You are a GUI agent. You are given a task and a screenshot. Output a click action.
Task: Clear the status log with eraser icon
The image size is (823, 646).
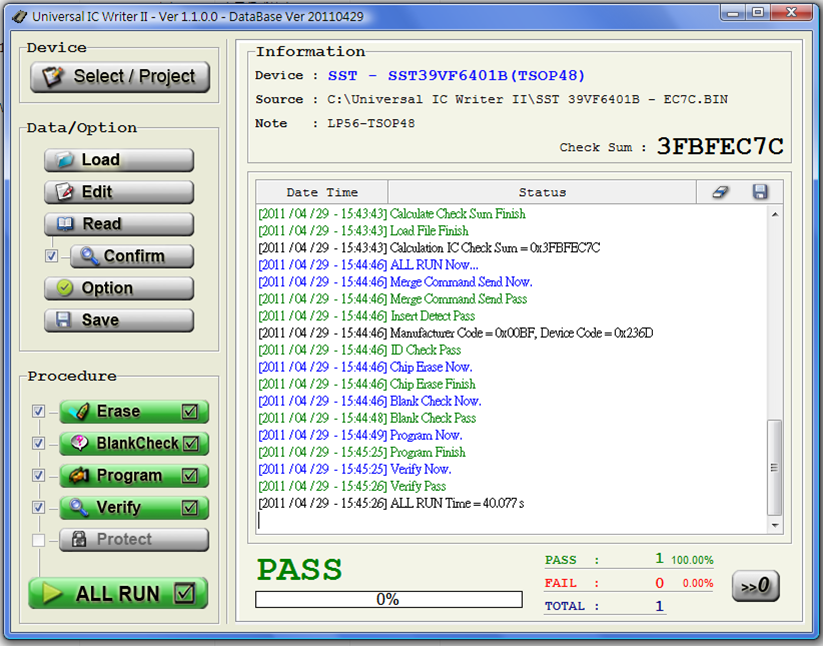click(719, 191)
